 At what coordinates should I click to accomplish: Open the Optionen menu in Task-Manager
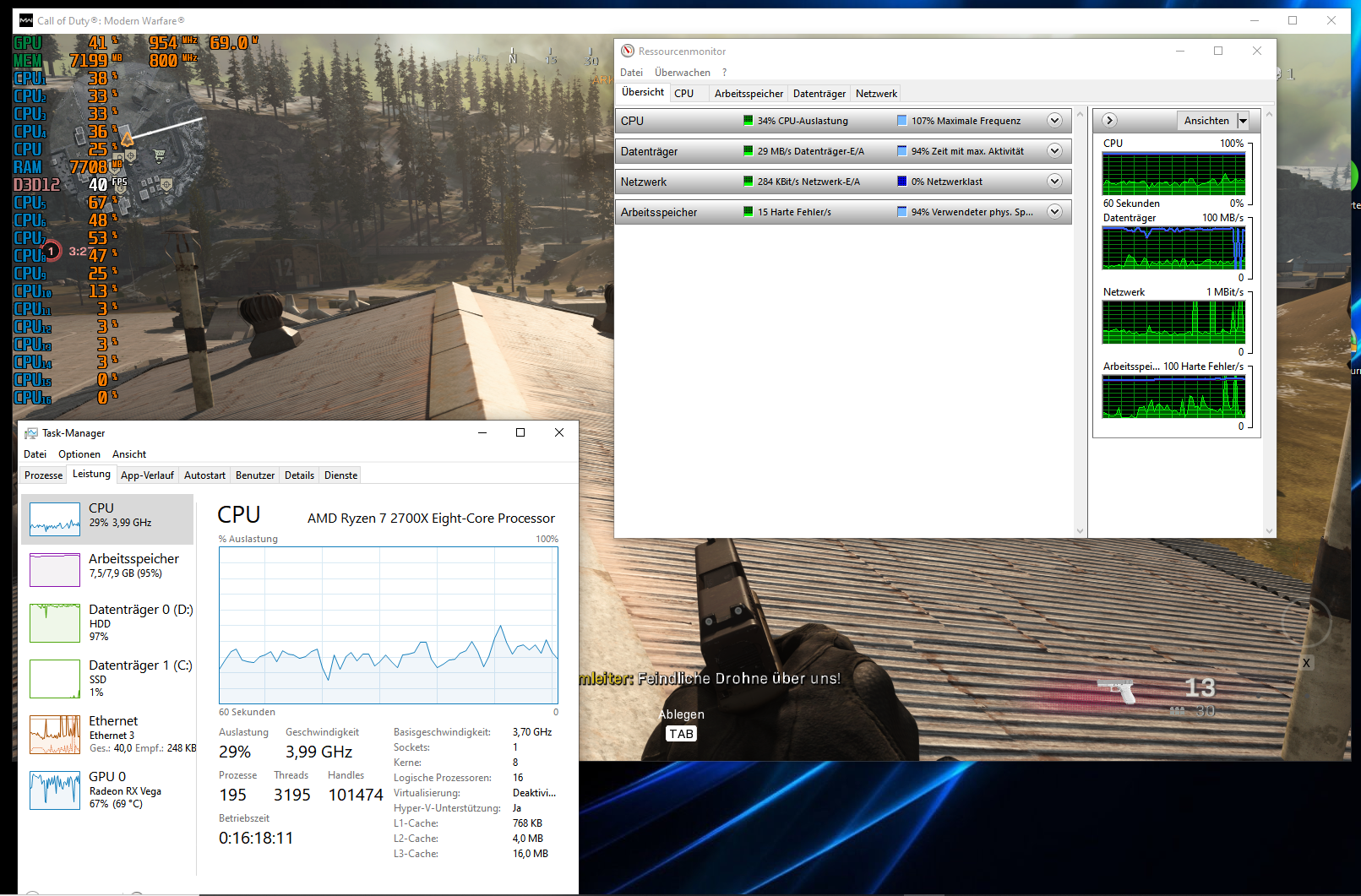pyautogui.click(x=79, y=454)
